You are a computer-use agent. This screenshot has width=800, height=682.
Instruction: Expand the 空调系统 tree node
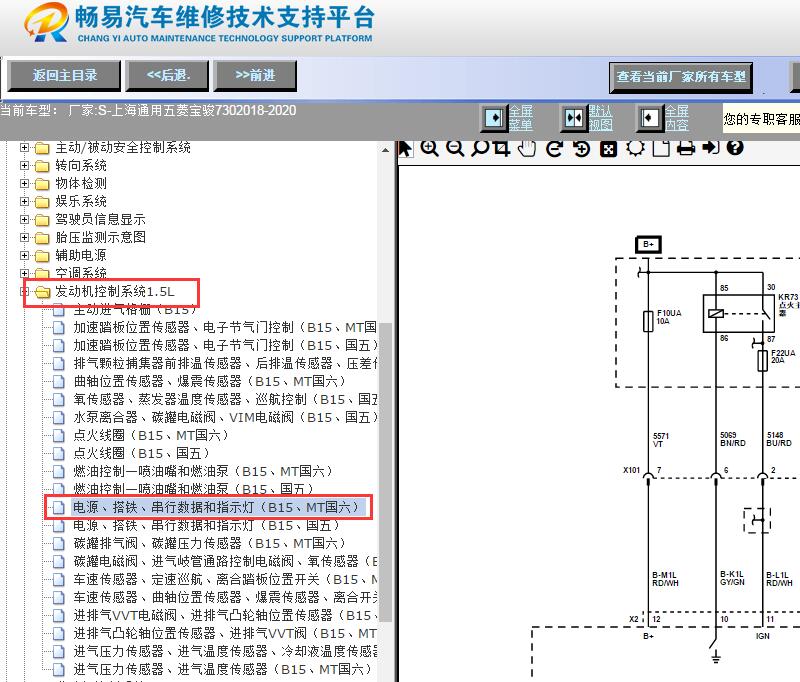24,273
